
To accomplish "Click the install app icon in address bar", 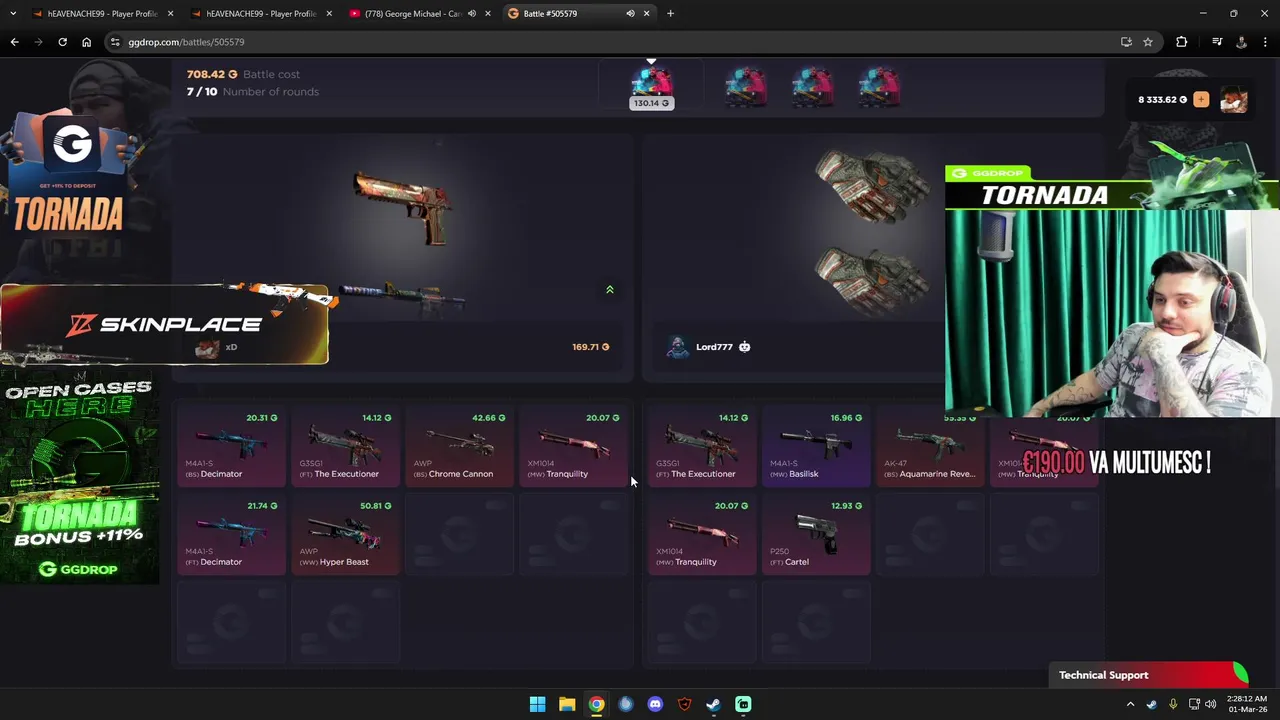I will tap(1126, 42).
